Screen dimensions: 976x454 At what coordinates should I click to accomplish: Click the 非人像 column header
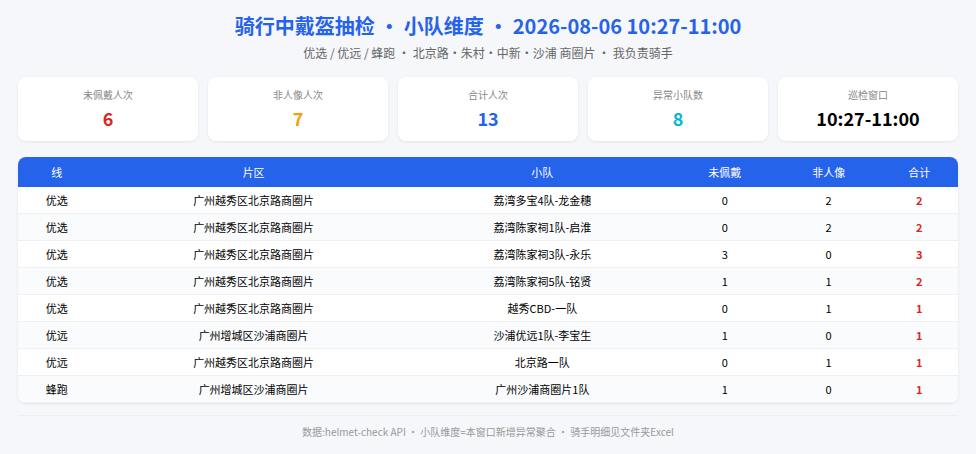tap(828, 173)
